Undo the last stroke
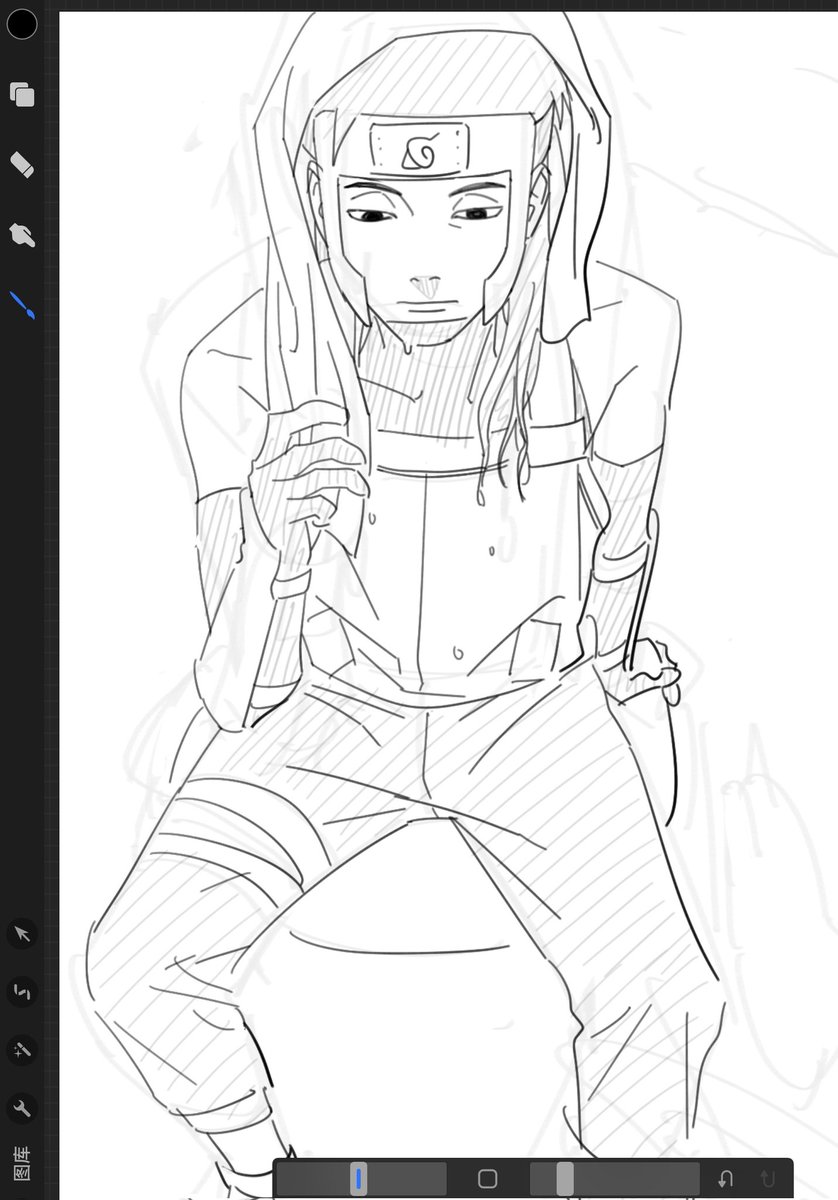 coord(726,1180)
